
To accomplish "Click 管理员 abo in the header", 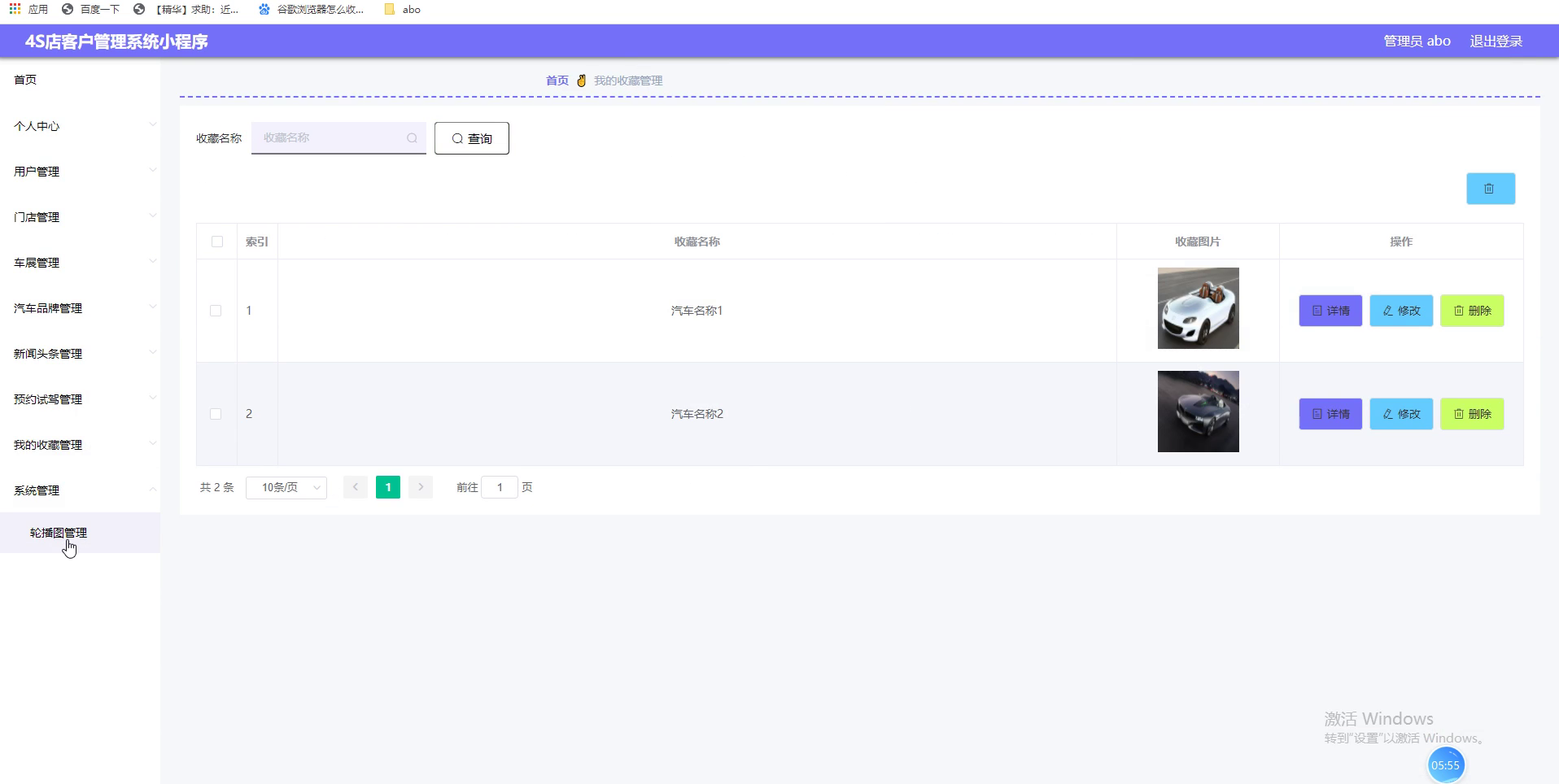I will coord(1417,41).
